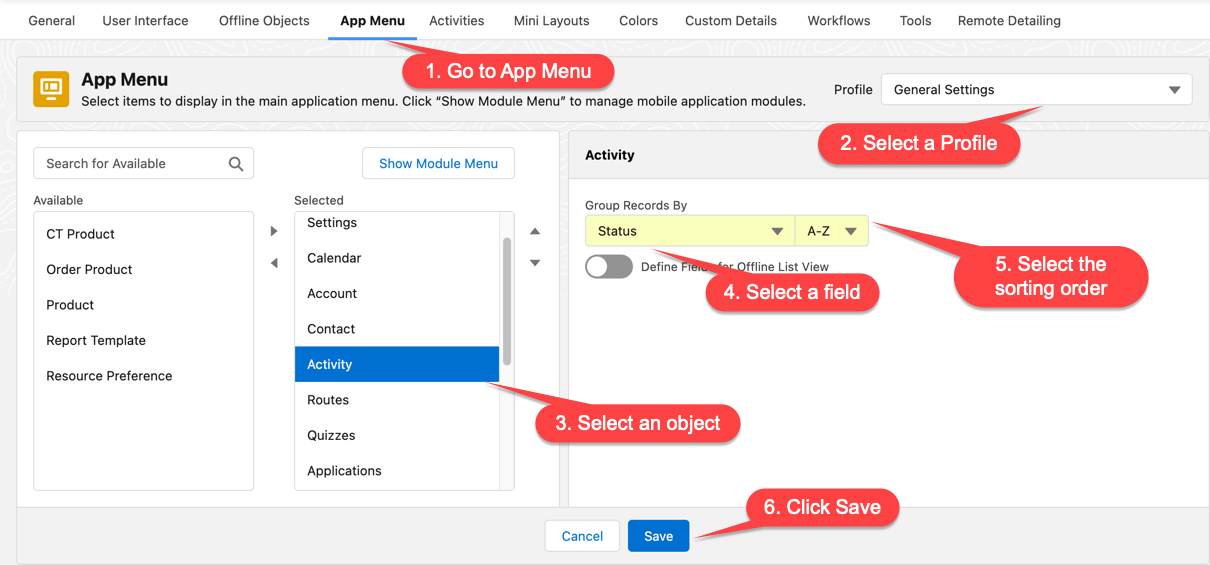Open the Group Records By field dropdown
The height and width of the screenshot is (565, 1210).
click(690, 231)
